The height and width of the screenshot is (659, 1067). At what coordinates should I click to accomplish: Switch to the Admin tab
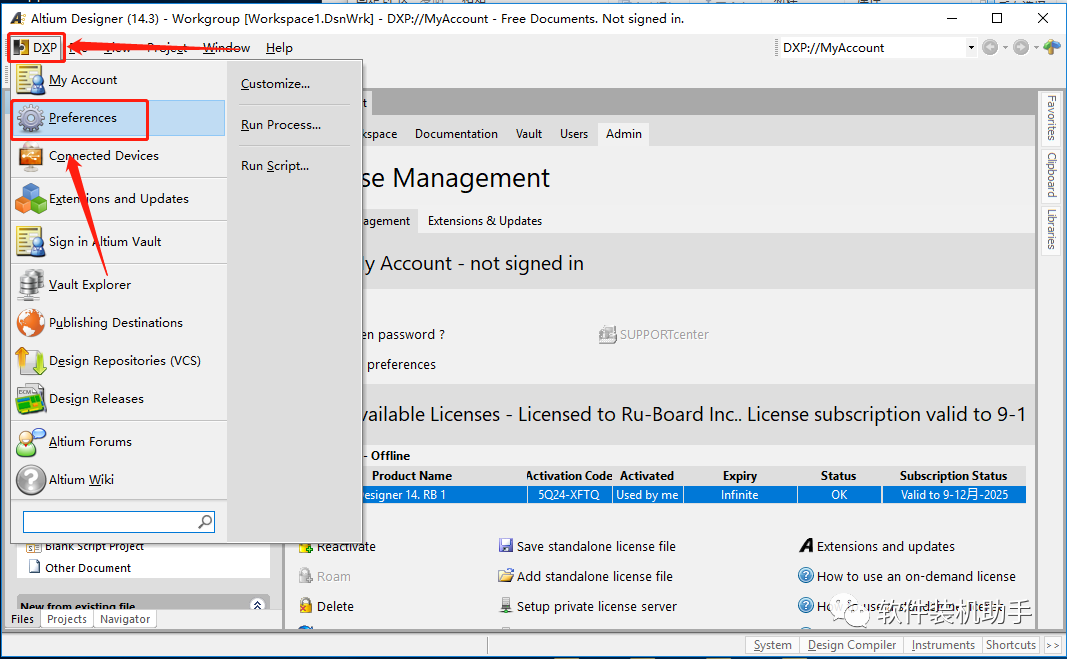[x=623, y=134]
